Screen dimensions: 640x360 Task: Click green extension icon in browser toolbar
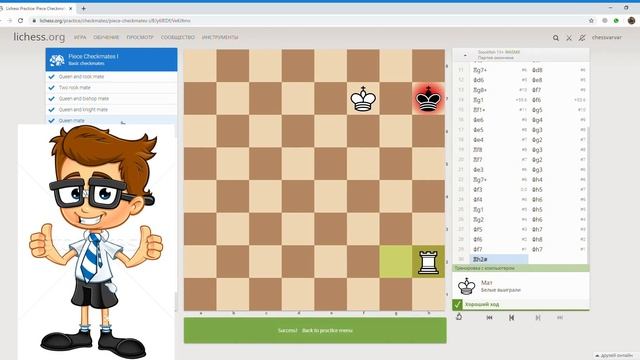tap(616, 20)
